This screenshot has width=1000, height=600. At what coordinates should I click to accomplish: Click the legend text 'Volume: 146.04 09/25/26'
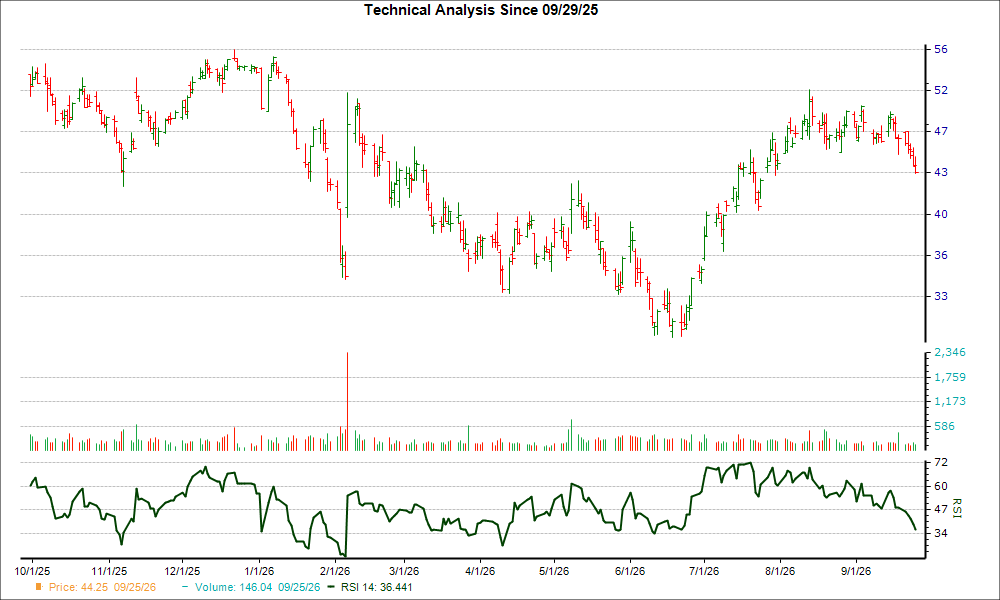[258, 587]
